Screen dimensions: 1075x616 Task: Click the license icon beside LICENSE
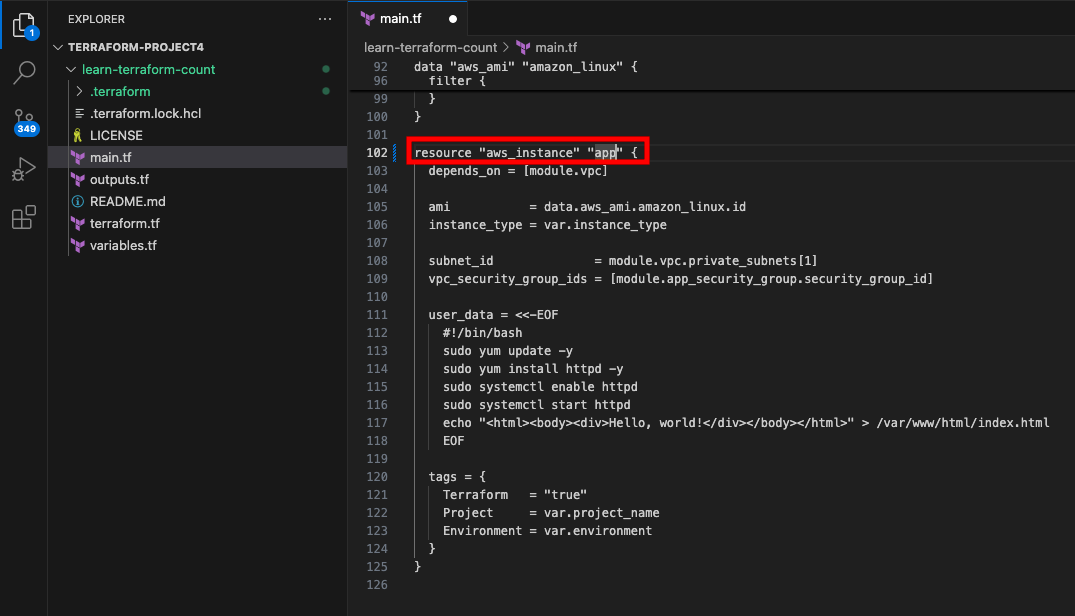tap(78, 136)
